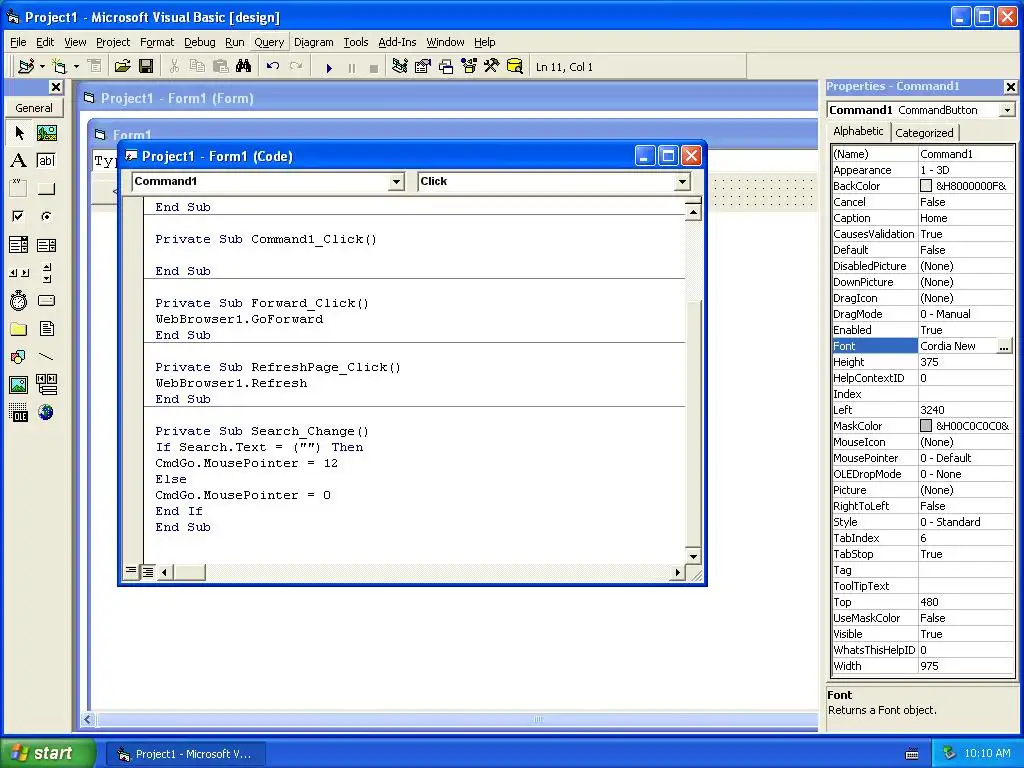1024x768 pixels.
Task: Click the Project1 - Microsoft Visual Basic taskbar button
Action: (185, 754)
